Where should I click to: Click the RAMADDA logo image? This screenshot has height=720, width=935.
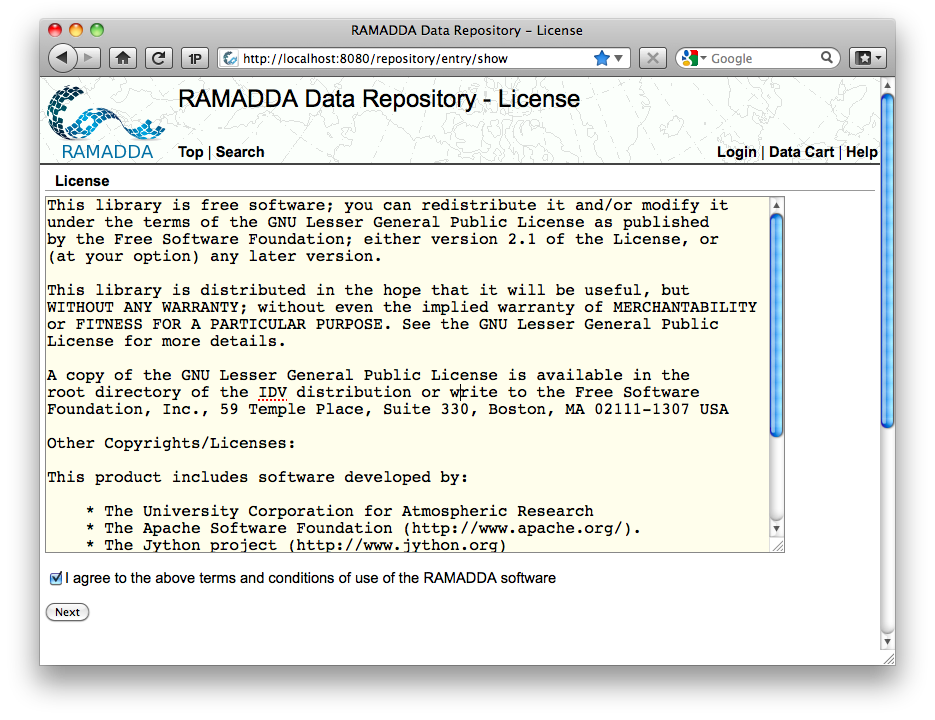coord(106,123)
